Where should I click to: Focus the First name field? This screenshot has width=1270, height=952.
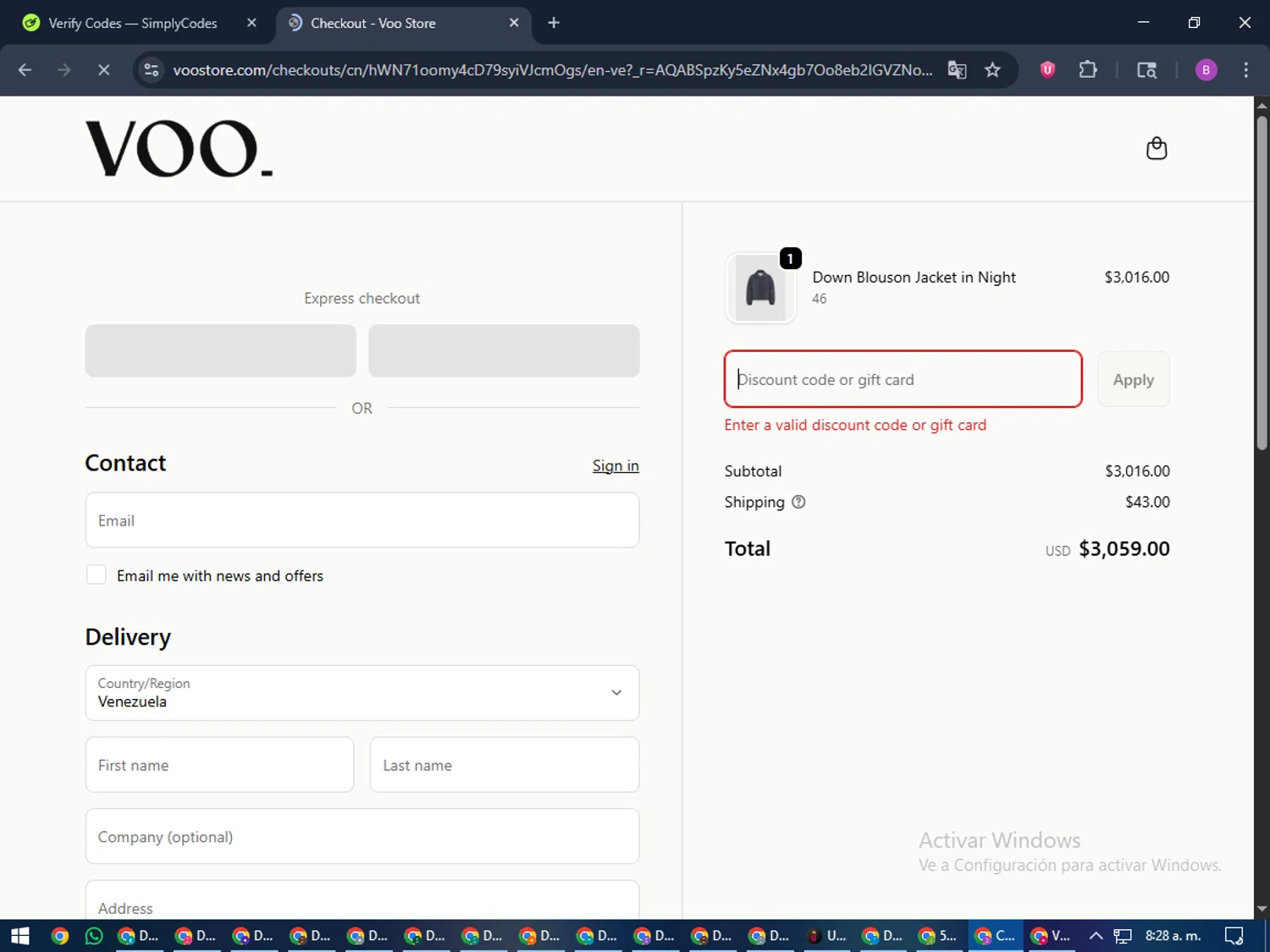click(219, 765)
